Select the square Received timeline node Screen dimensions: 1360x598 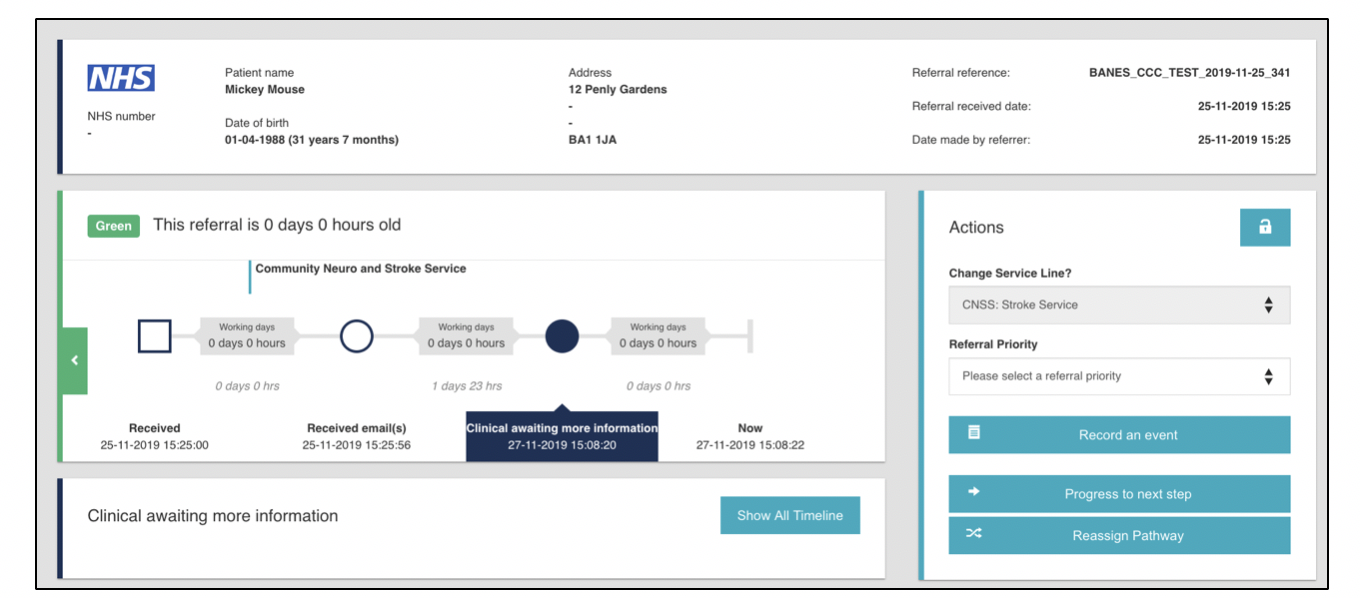click(155, 337)
